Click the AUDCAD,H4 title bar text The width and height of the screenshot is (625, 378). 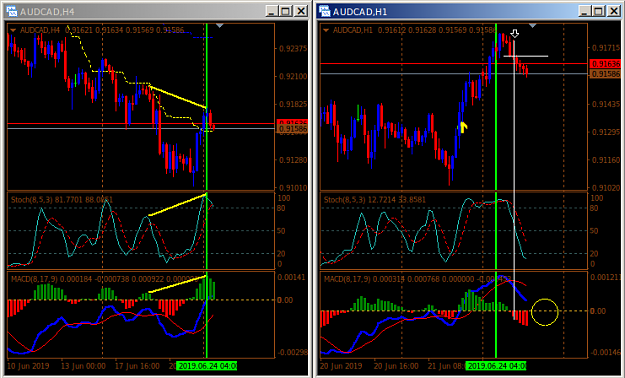tap(47, 12)
